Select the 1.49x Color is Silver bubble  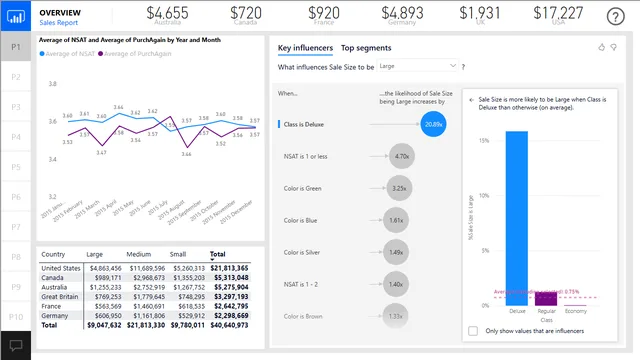point(396,252)
